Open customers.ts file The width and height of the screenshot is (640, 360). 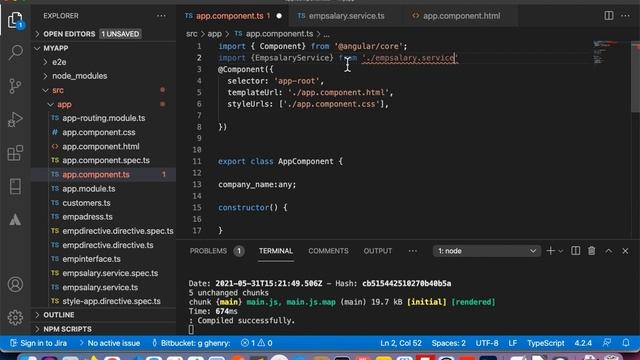pos(104,203)
